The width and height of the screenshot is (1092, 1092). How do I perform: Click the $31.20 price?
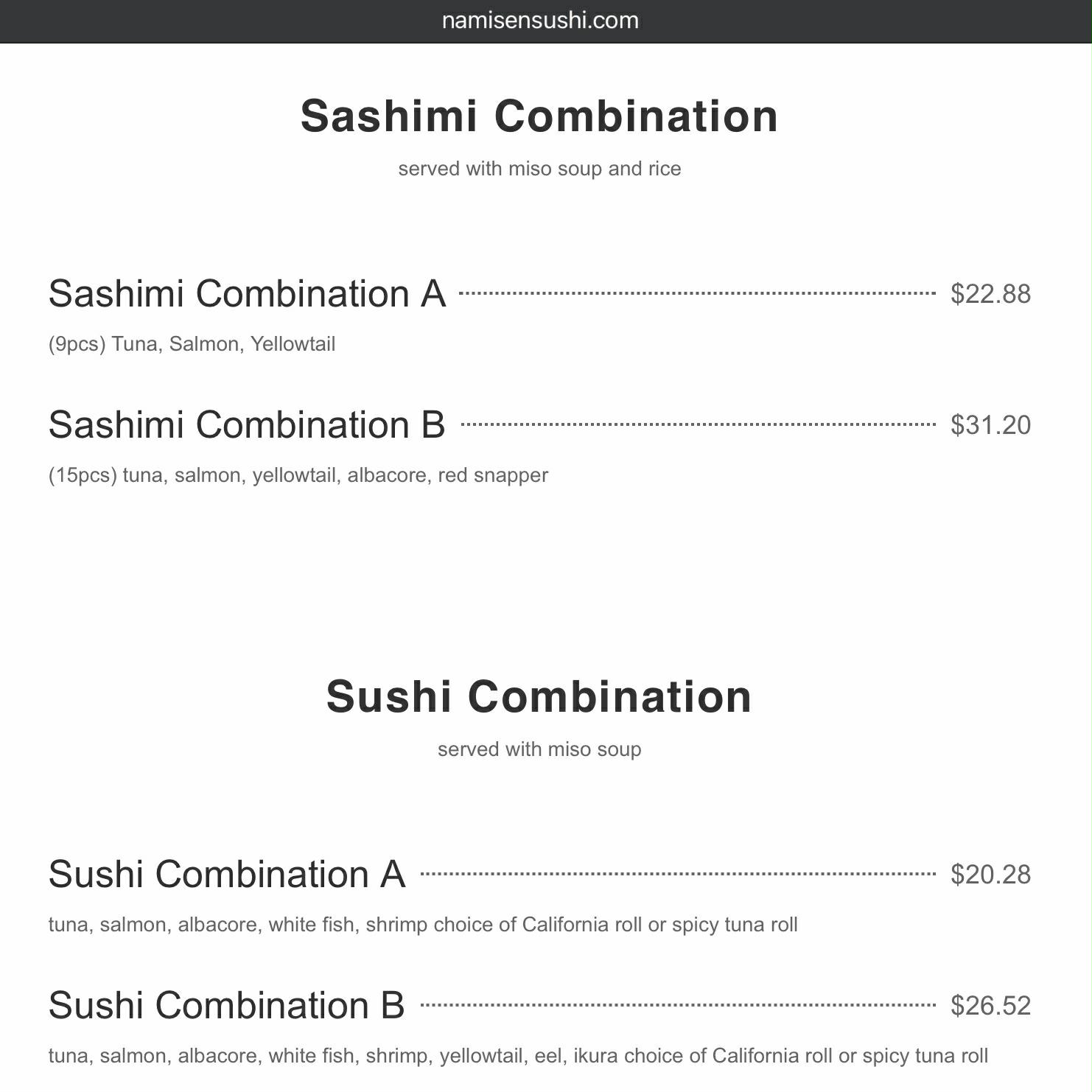click(990, 425)
